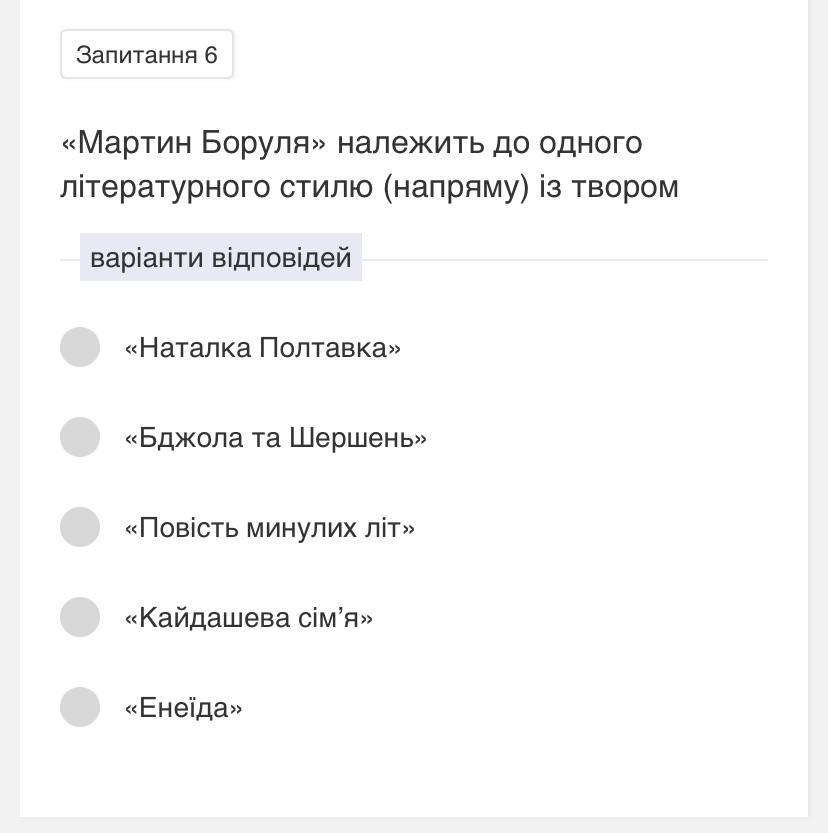Click divider line right of "варіанти відповідей"
Viewport: 828px width, 833px height.
point(565,260)
